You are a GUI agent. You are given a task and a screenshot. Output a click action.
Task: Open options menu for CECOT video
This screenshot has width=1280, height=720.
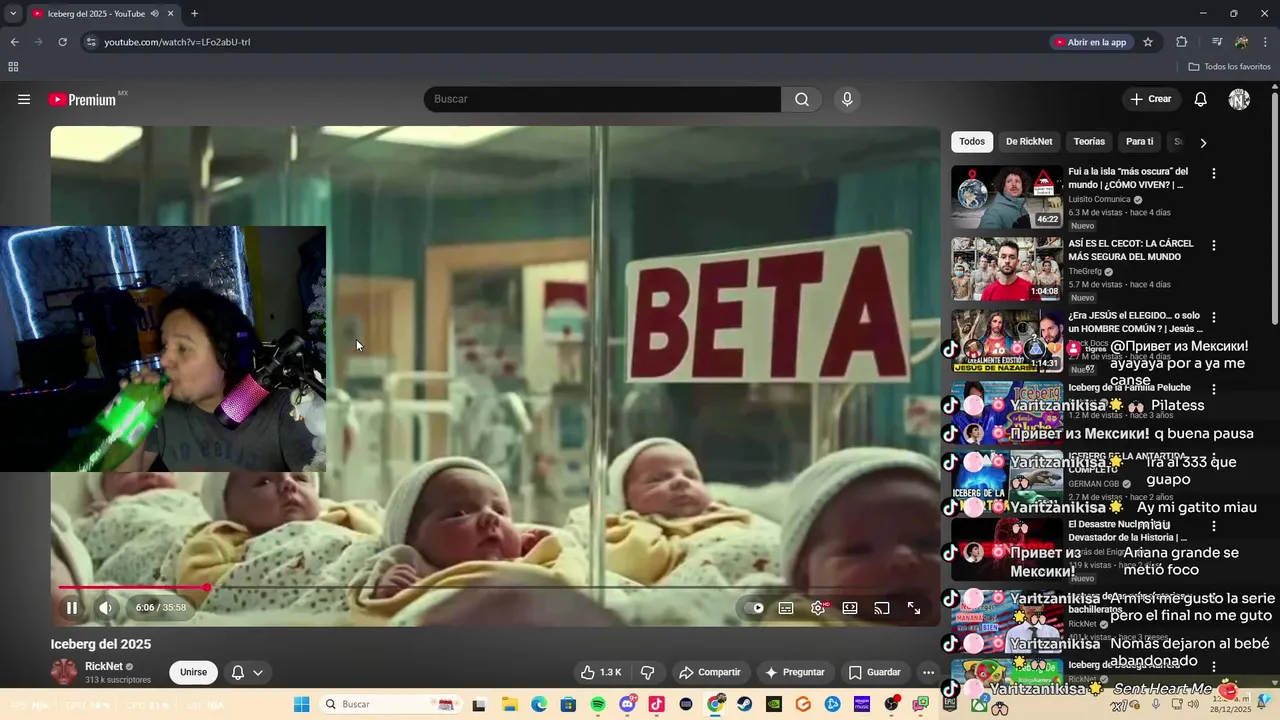click(x=1214, y=245)
